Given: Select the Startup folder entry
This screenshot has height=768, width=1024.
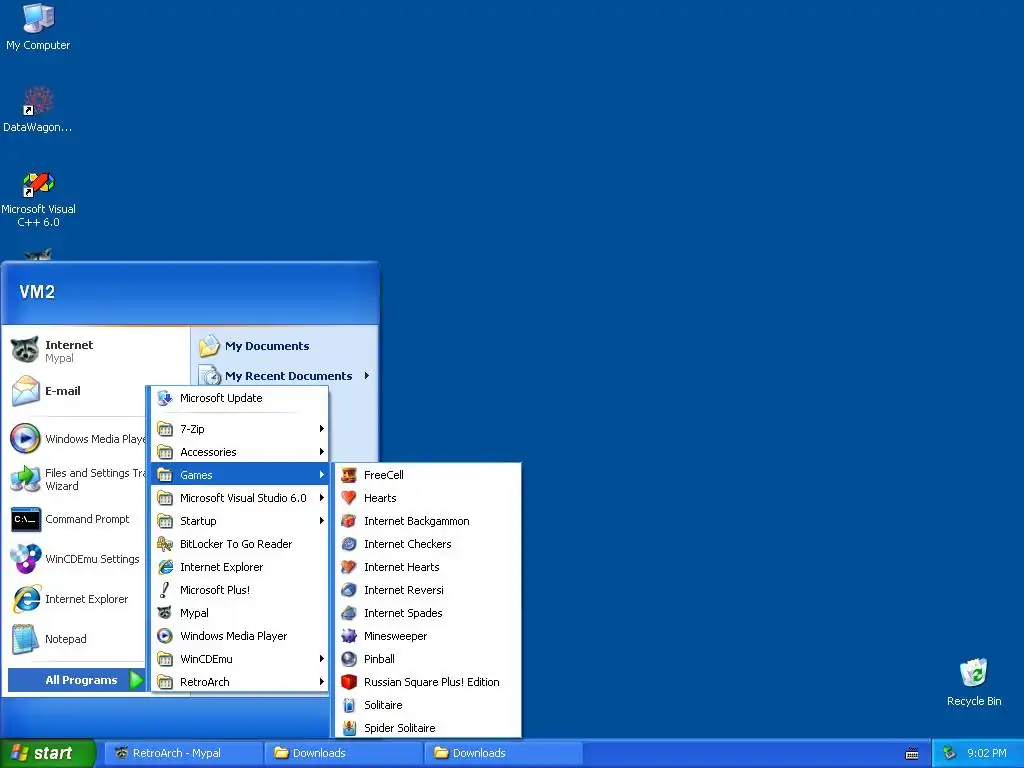Looking at the screenshot, I should tap(240, 520).
